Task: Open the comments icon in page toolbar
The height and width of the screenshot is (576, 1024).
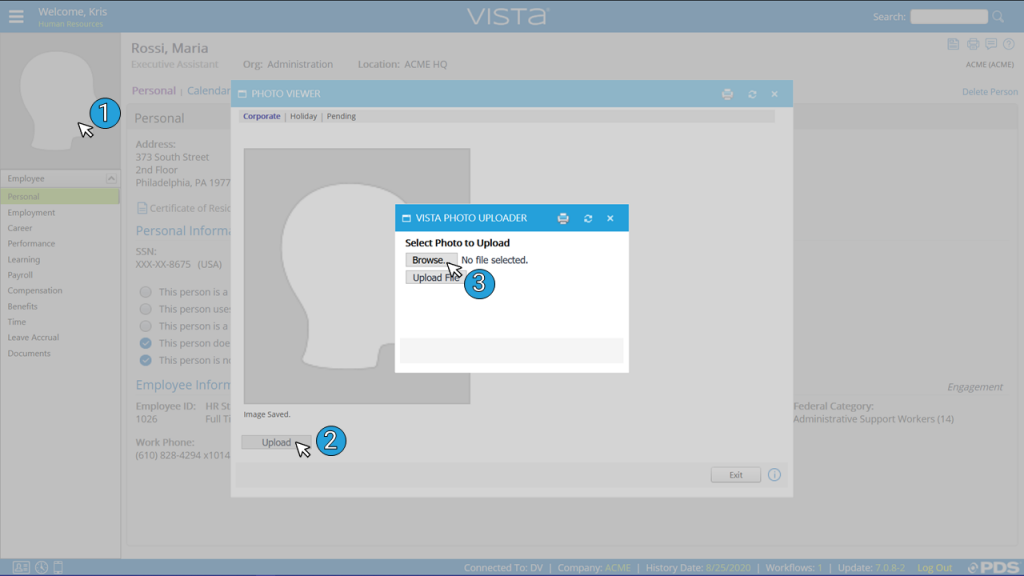Action: point(991,44)
